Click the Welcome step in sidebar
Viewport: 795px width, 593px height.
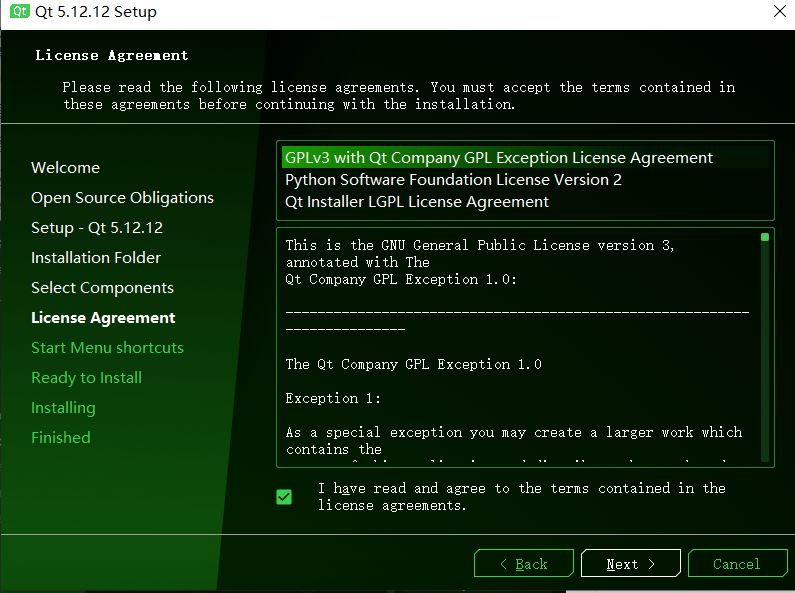(x=65, y=168)
